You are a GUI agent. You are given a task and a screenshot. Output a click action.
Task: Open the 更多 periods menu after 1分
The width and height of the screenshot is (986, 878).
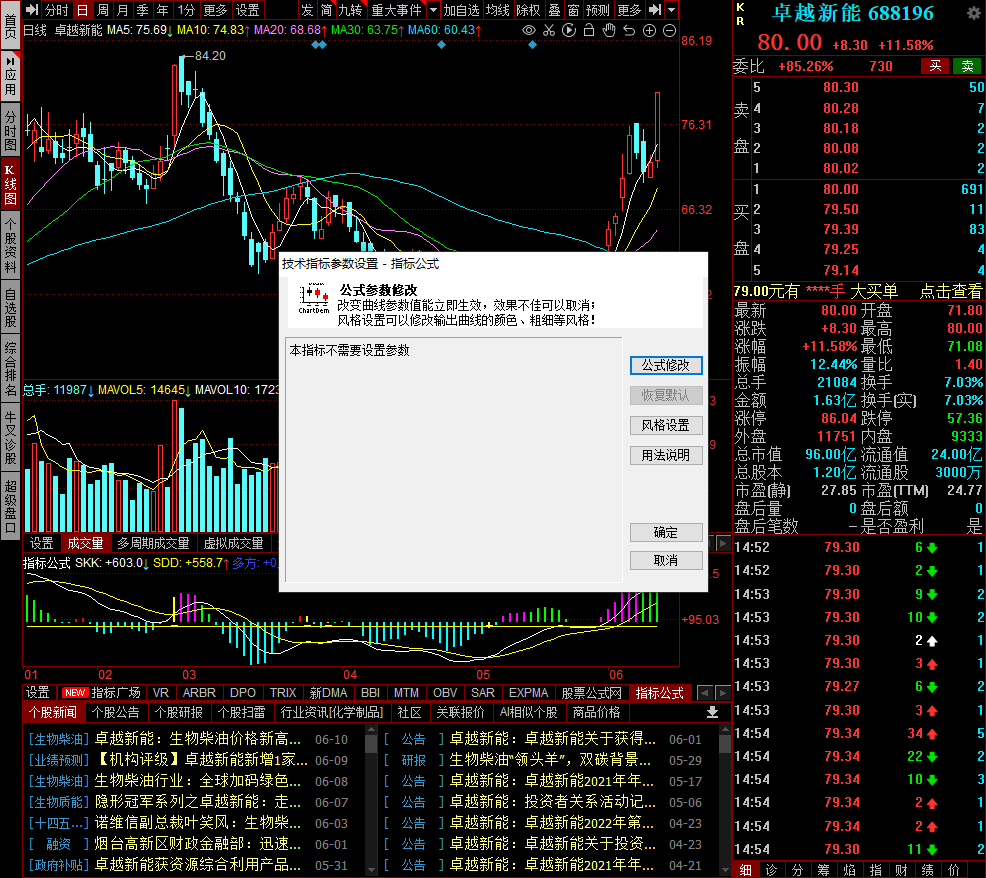215,9
